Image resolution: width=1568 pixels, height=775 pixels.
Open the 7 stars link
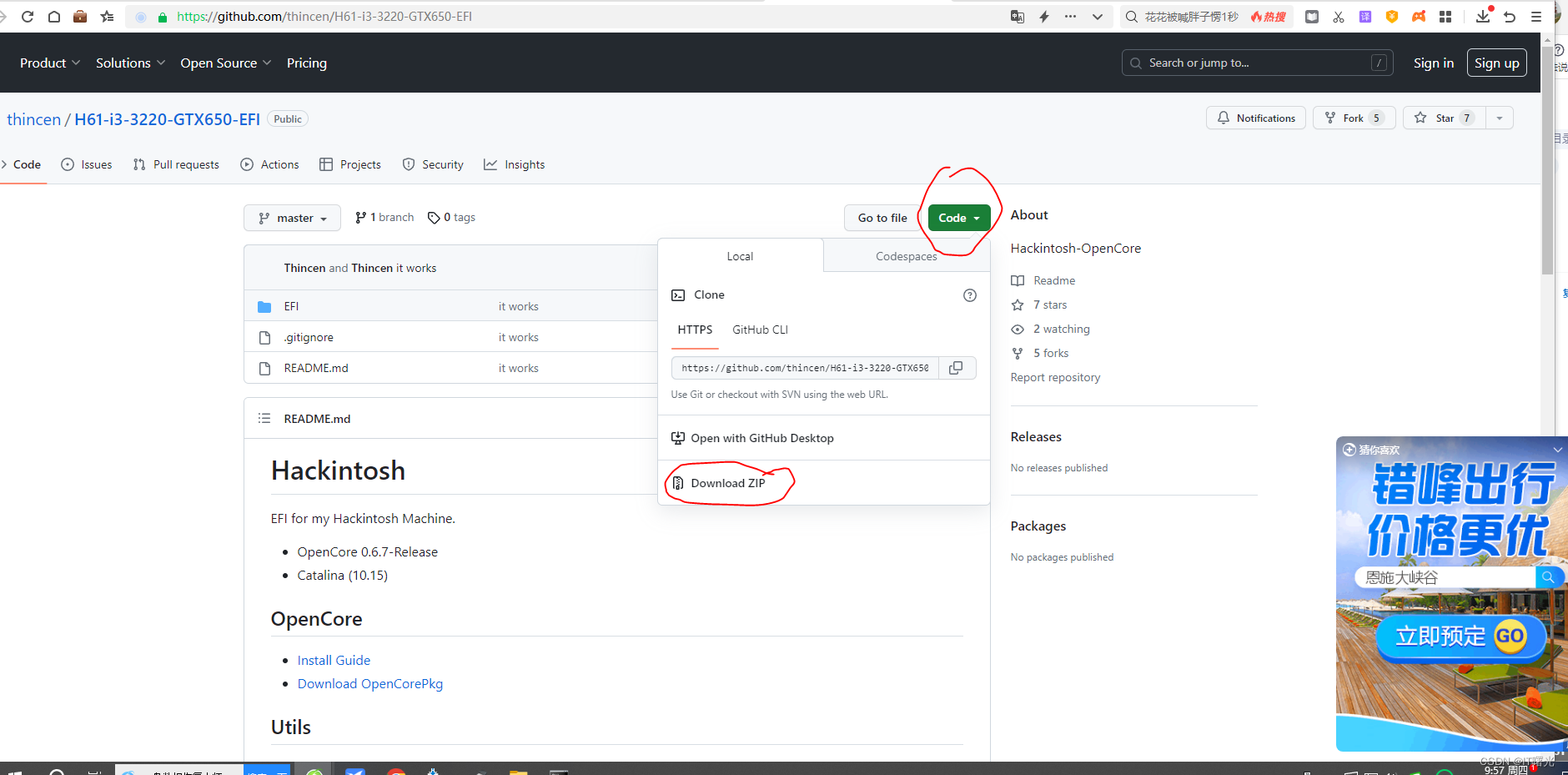[1039, 304]
